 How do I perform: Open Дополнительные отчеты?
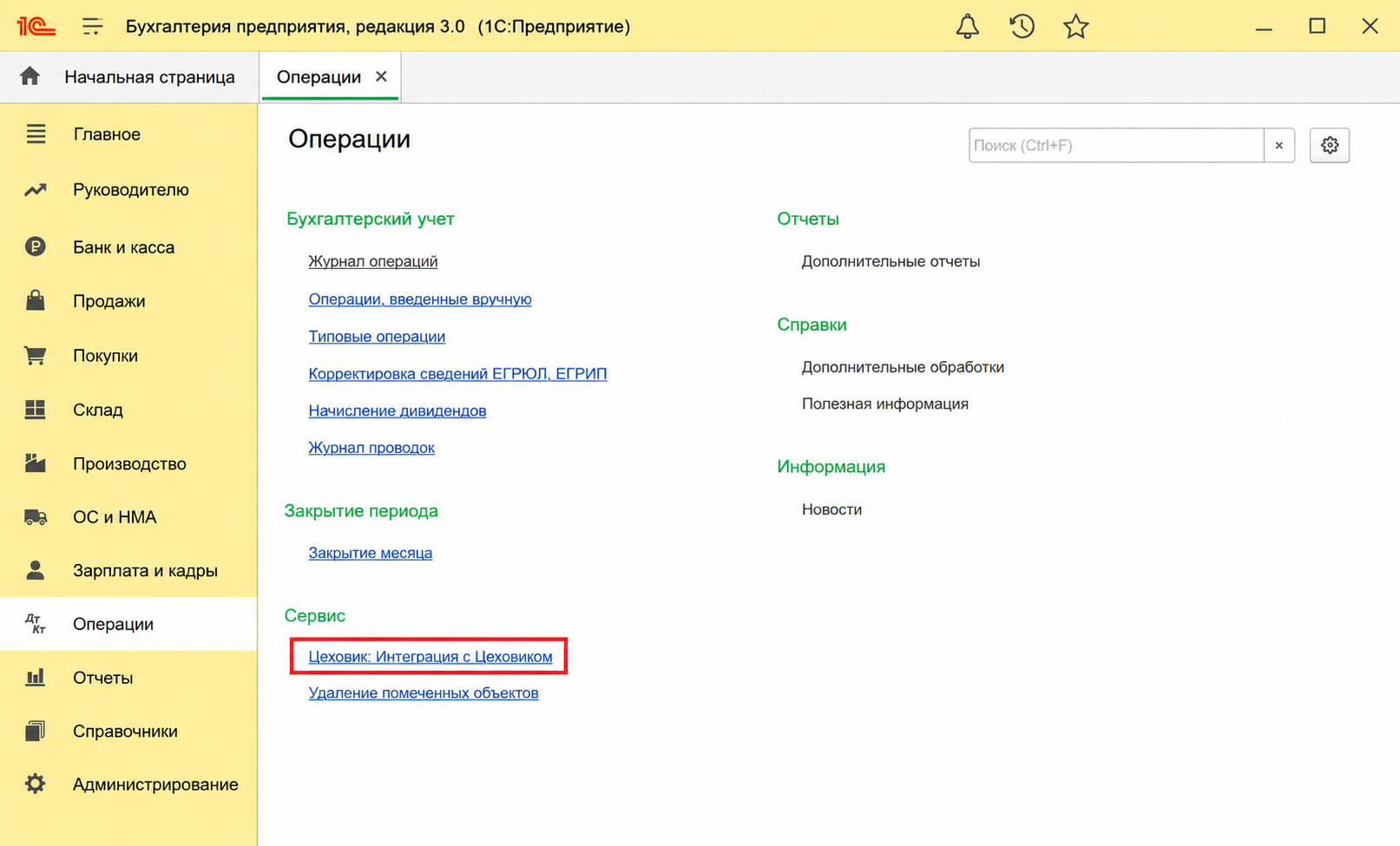(891, 261)
